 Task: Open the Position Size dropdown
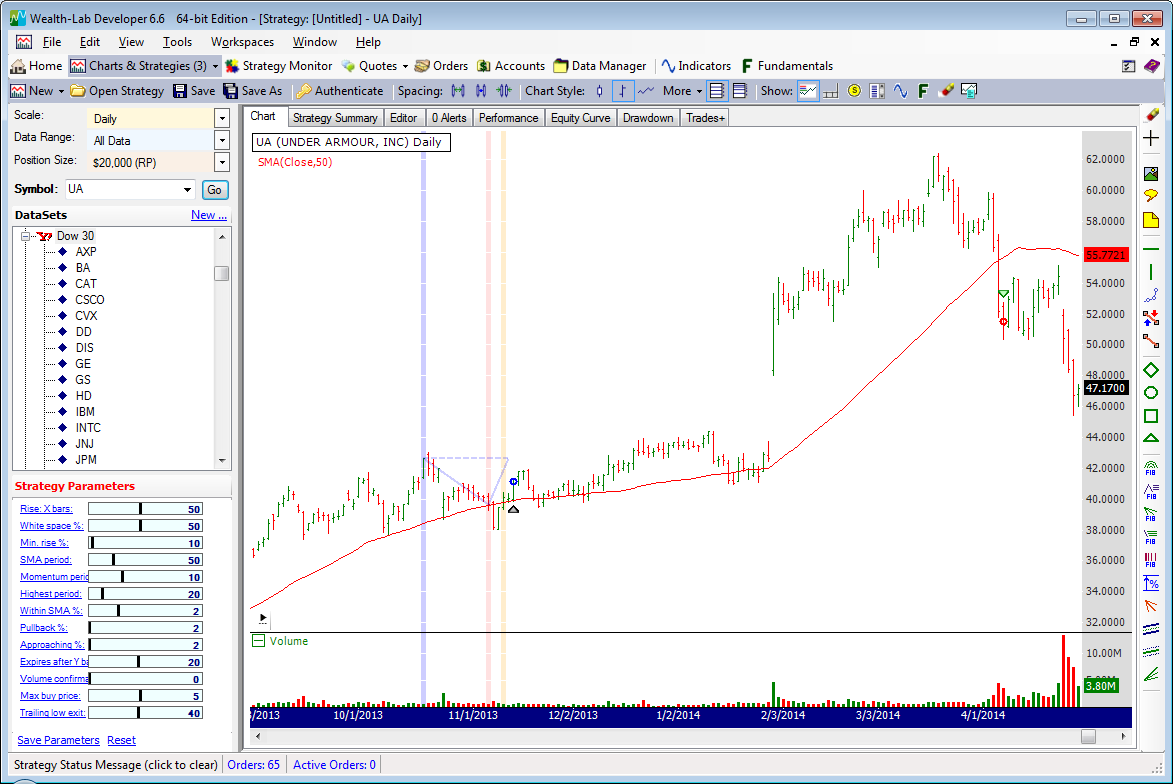point(222,162)
